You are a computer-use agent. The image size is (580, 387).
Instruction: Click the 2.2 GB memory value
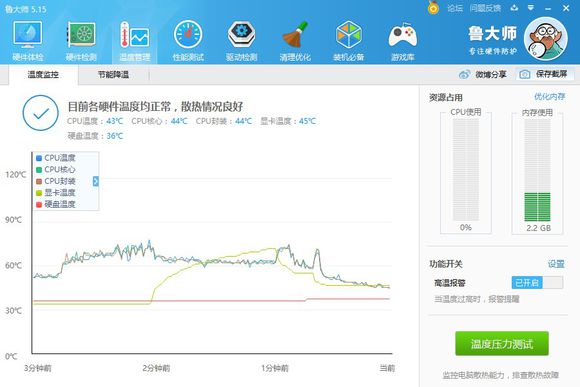(x=539, y=228)
